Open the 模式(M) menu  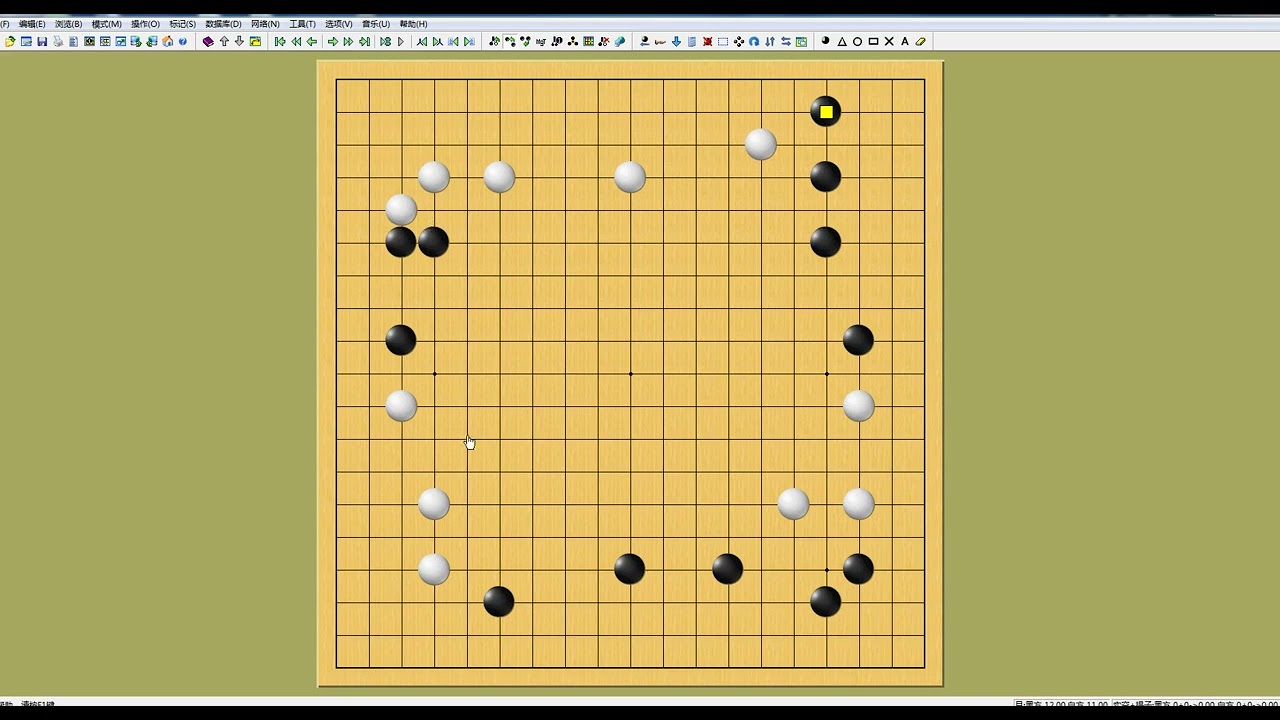click(x=106, y=24)
